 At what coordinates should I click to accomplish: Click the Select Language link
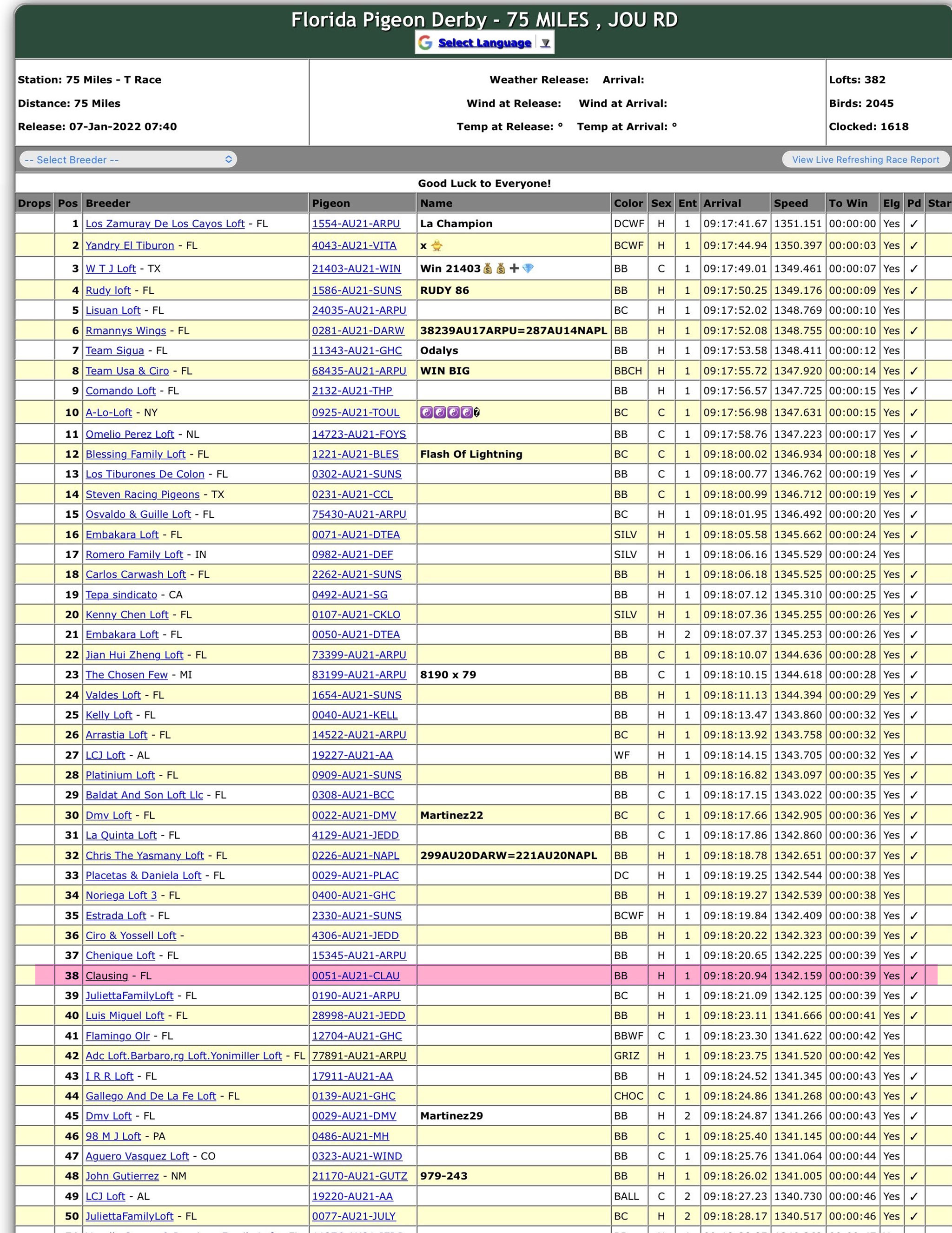pyautogui.click(x=484, y=43)
